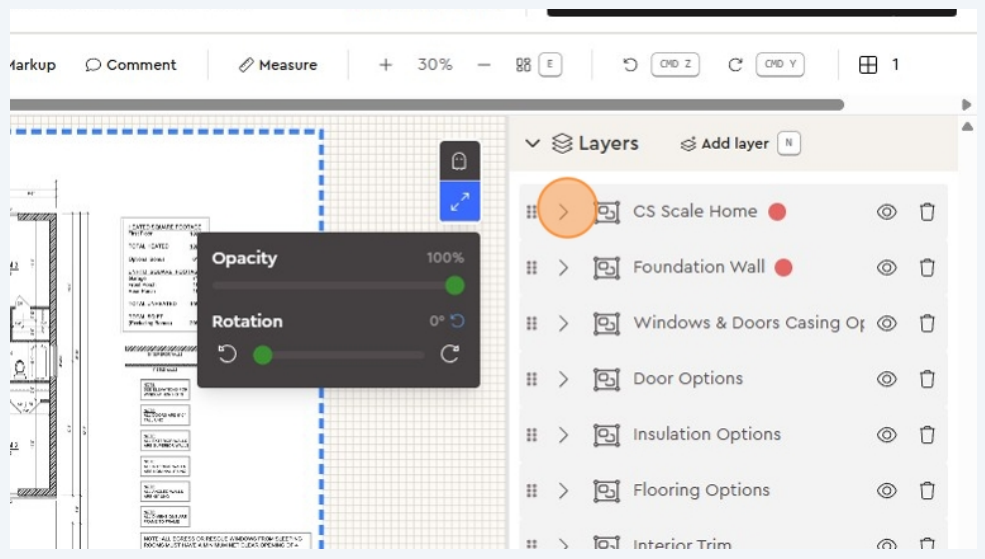The width and height of the screenshot is (985, 559).
Task: Hide the Flooring Options layer
Action: point(886,491)
